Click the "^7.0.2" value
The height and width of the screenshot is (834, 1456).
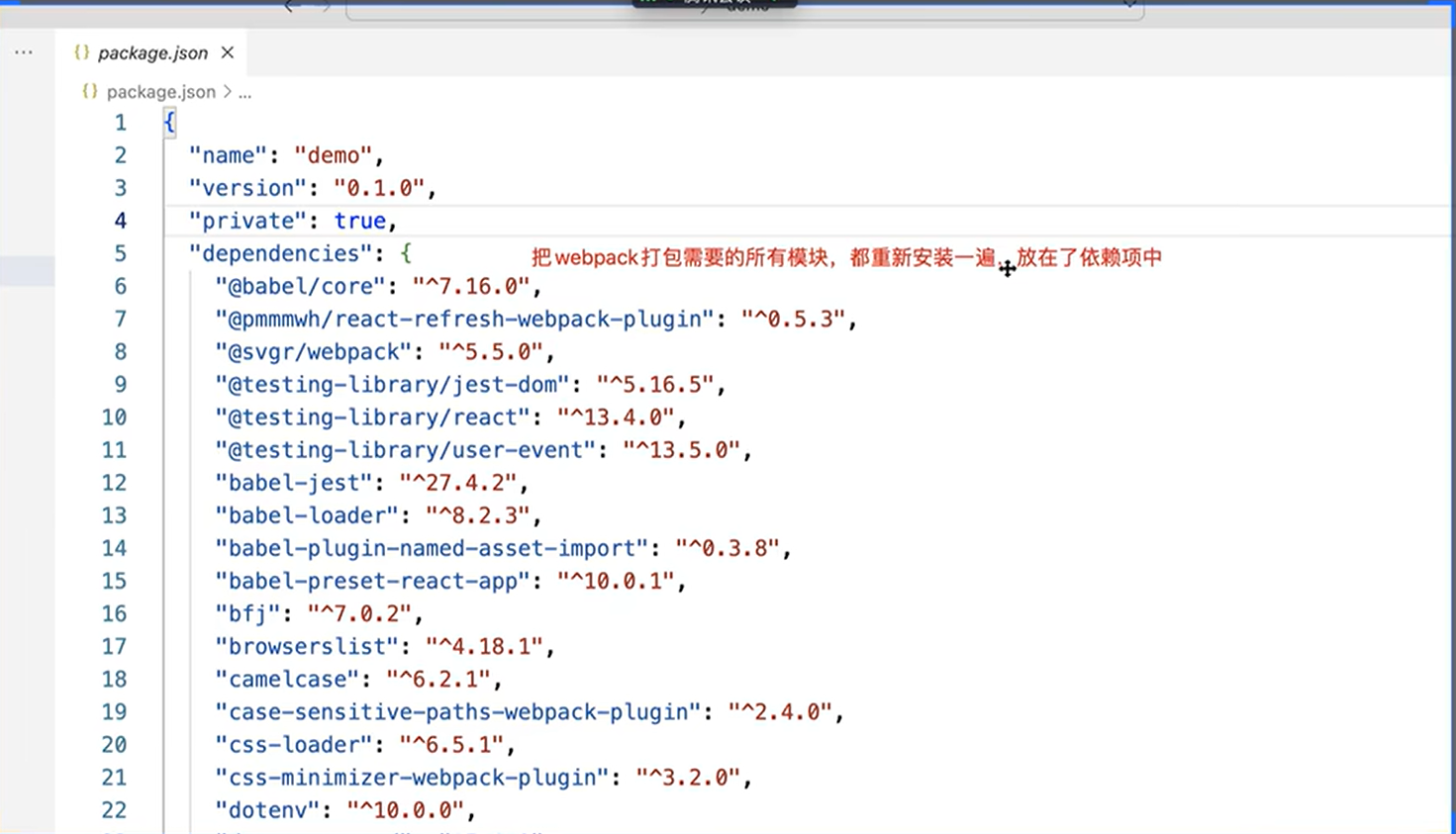point(359,613)
